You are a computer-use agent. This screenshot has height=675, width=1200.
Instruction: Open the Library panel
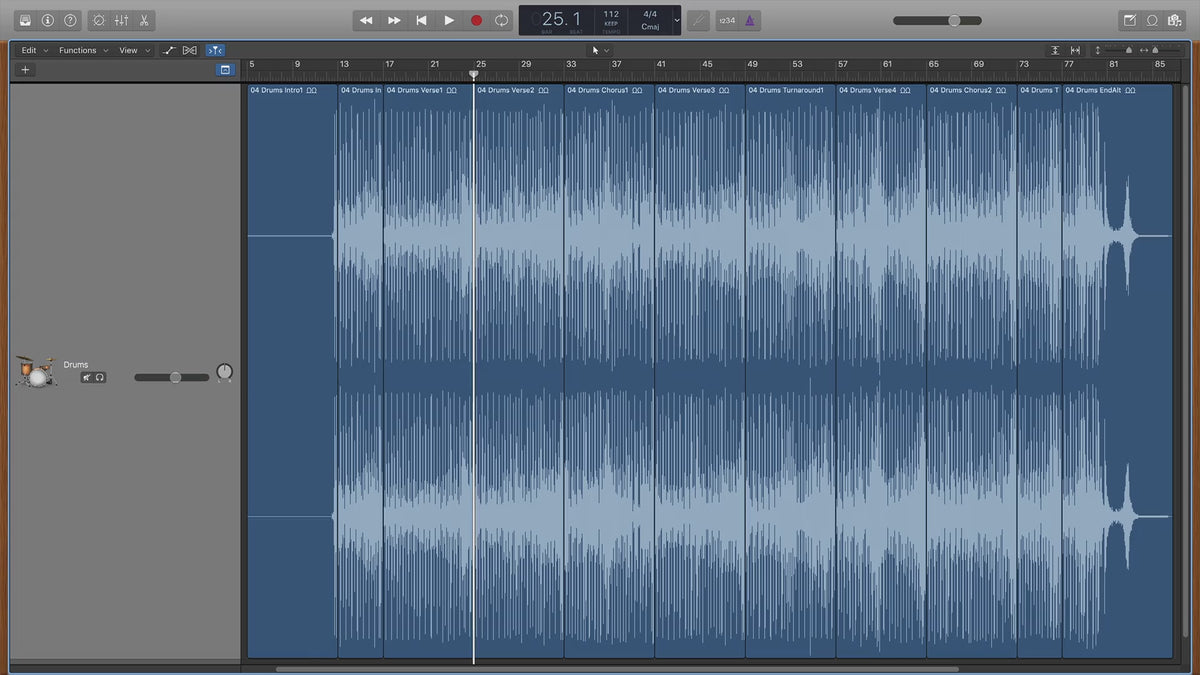coord(25,20)
